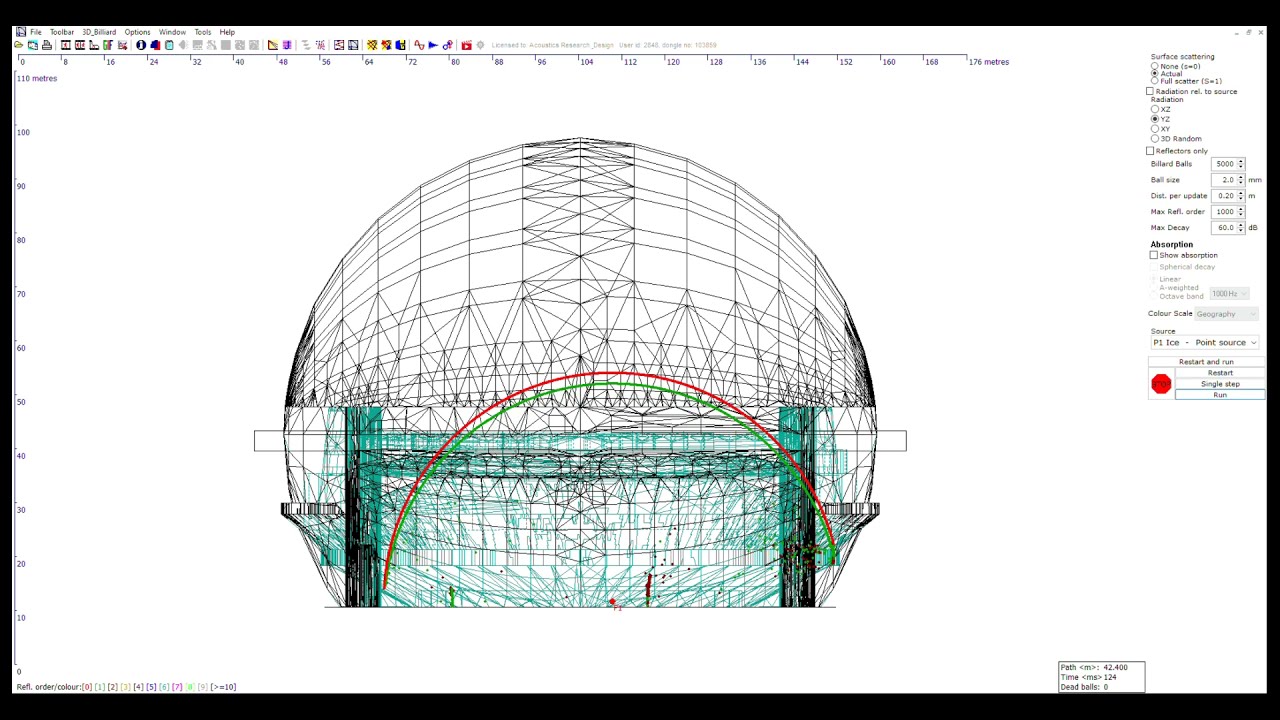Image resolution: width=1280 pixels, height=720 pixels.
Task: Tick the Reflectors only checkbox
Action: (1150, 151)
